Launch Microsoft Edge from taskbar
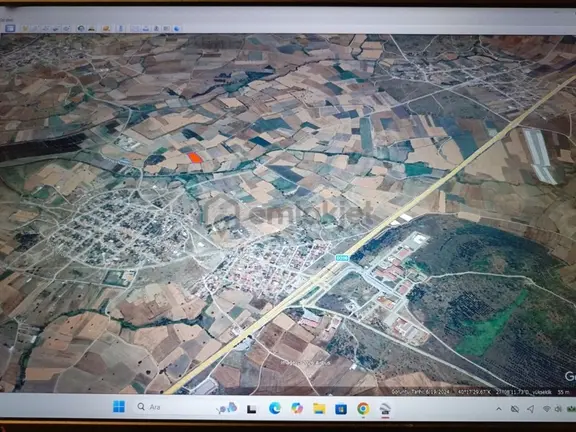The image size is (576, 432). coord(274,408)
